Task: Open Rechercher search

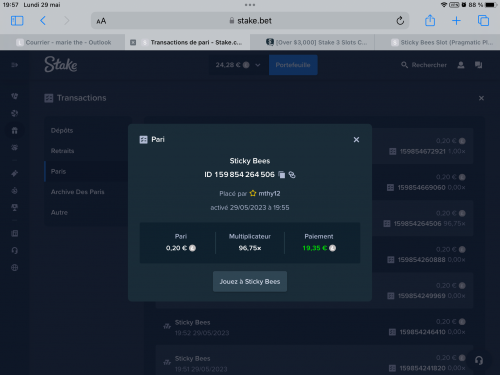Action: pyautogui.click(x=424, y=65)
